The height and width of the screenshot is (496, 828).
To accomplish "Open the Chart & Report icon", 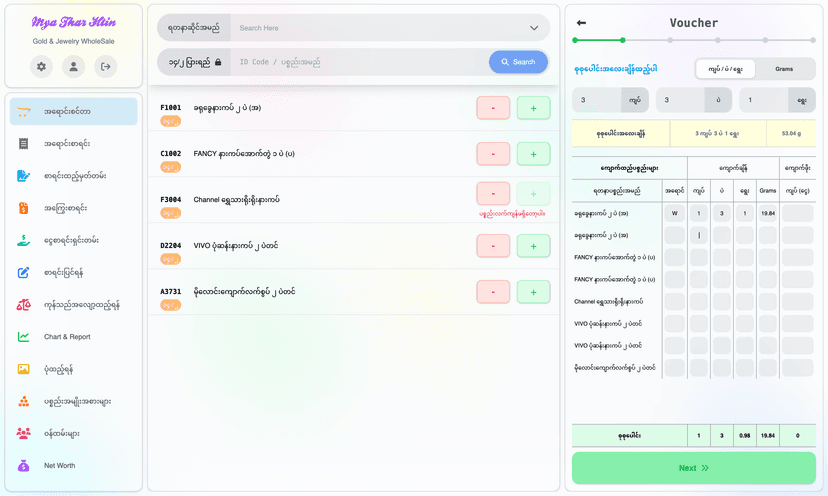I will pos(23,336).
